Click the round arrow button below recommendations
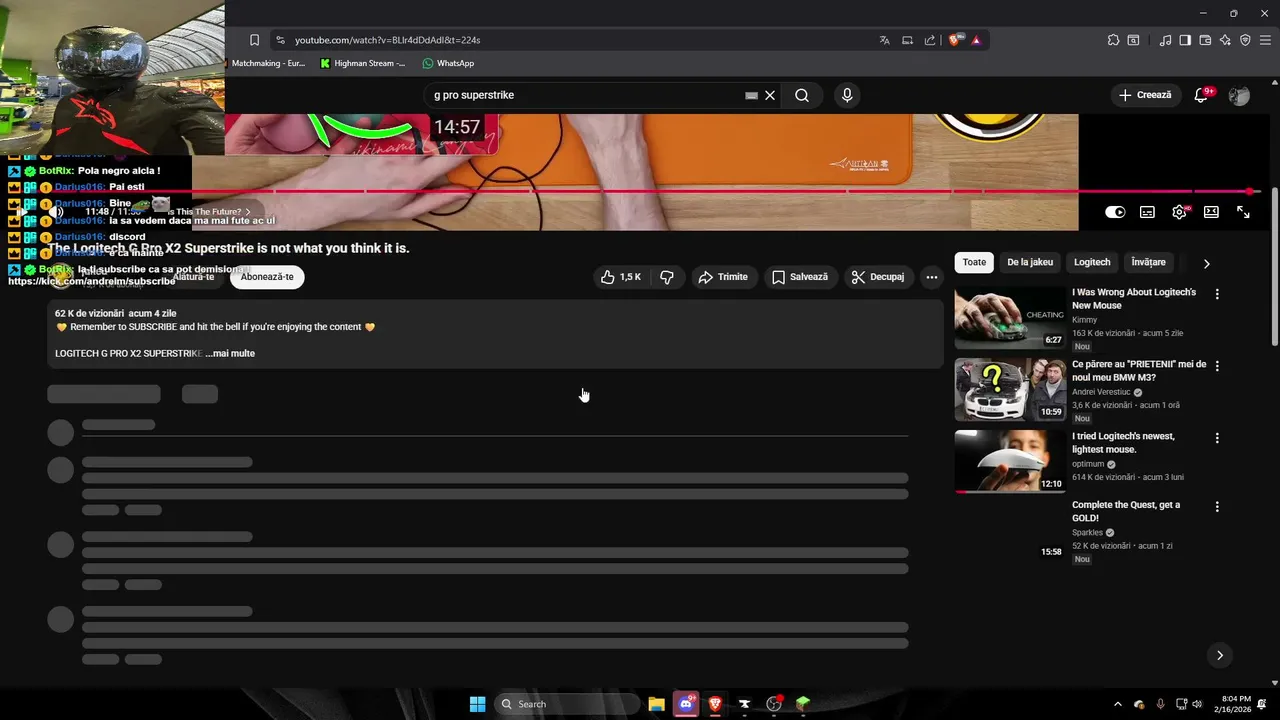Viewport: 1280px width, 720px height. [1219, 655]
